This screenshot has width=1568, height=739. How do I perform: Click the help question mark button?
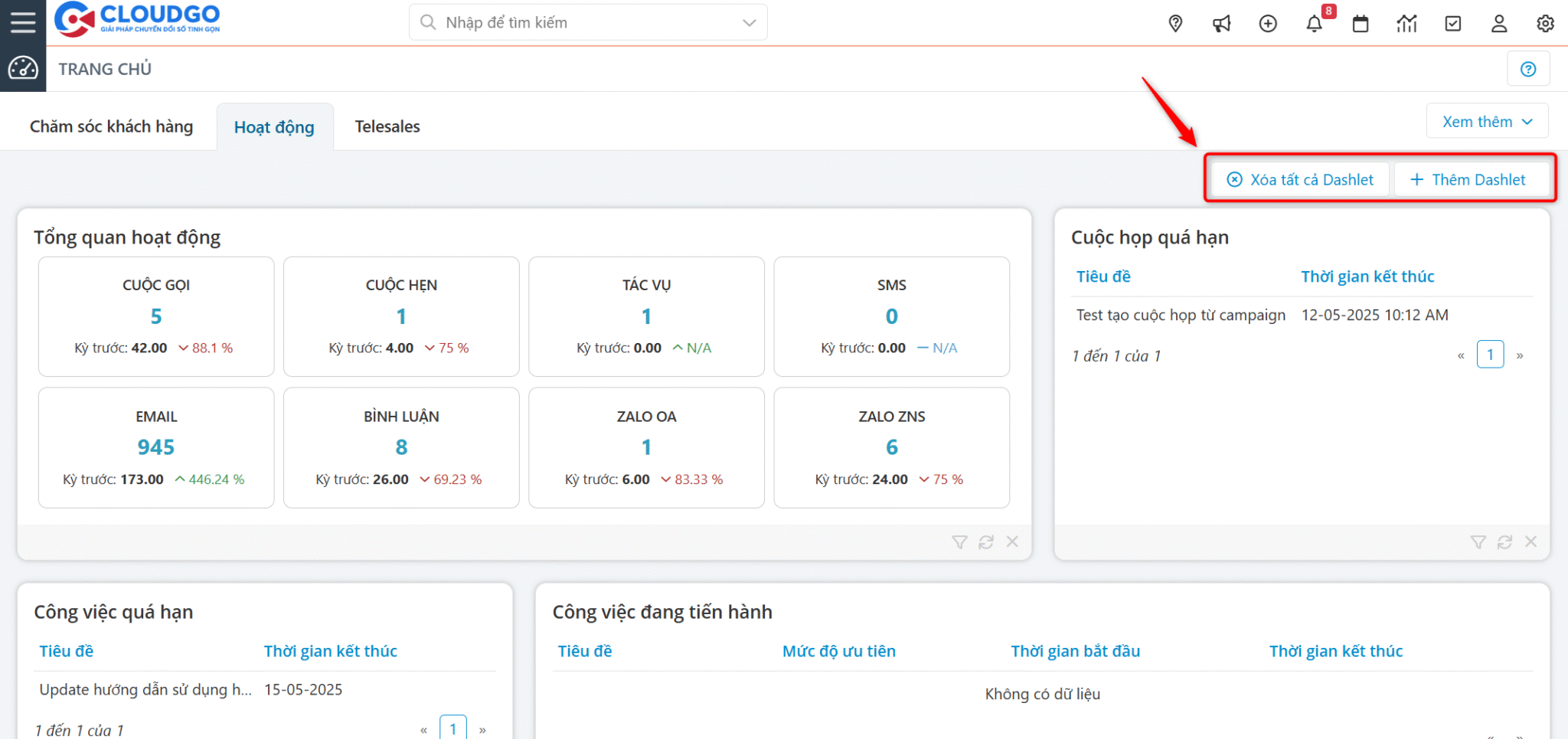click(1528, 69)
